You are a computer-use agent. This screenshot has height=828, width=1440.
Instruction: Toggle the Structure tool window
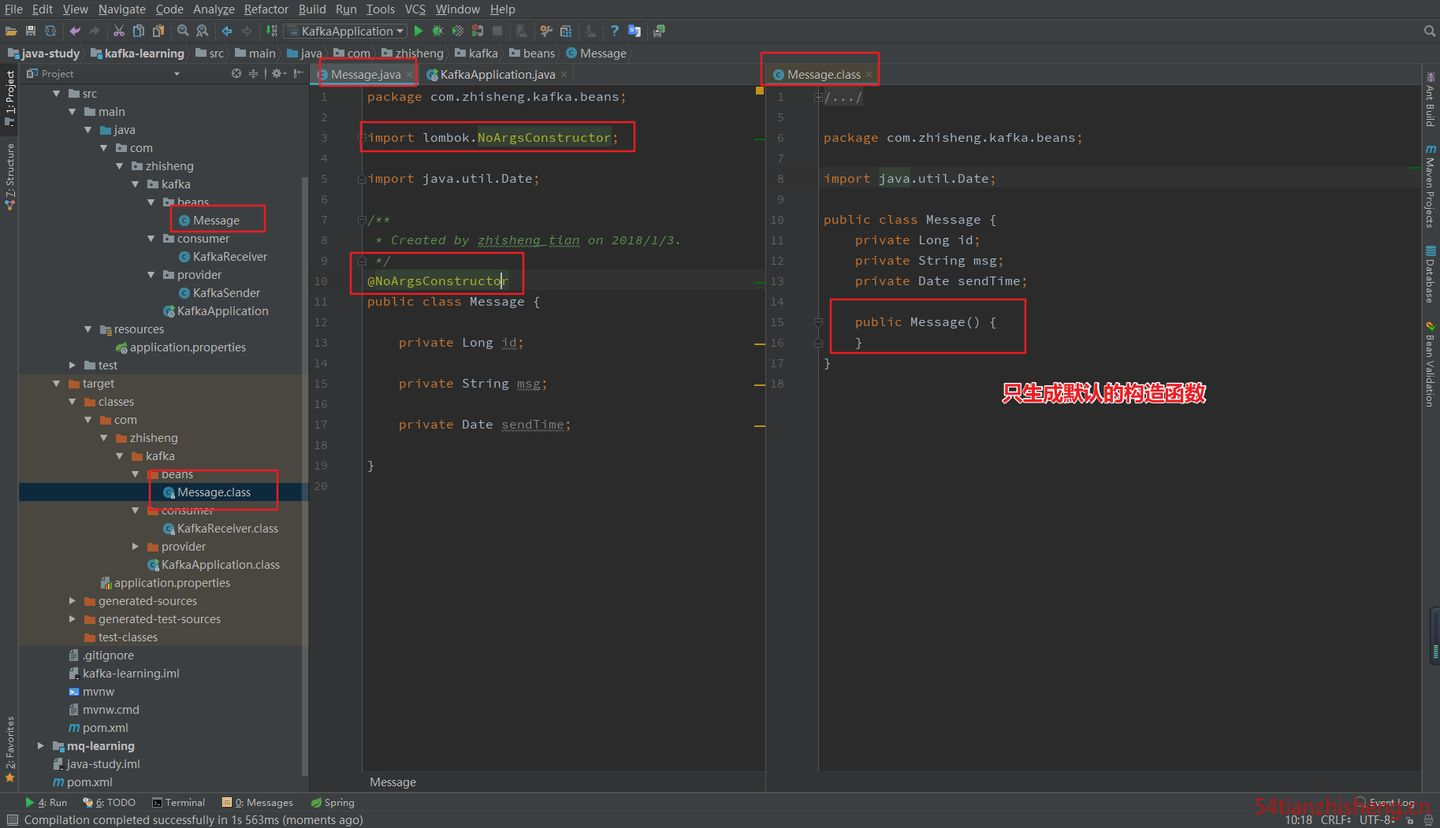pos(10,176)
